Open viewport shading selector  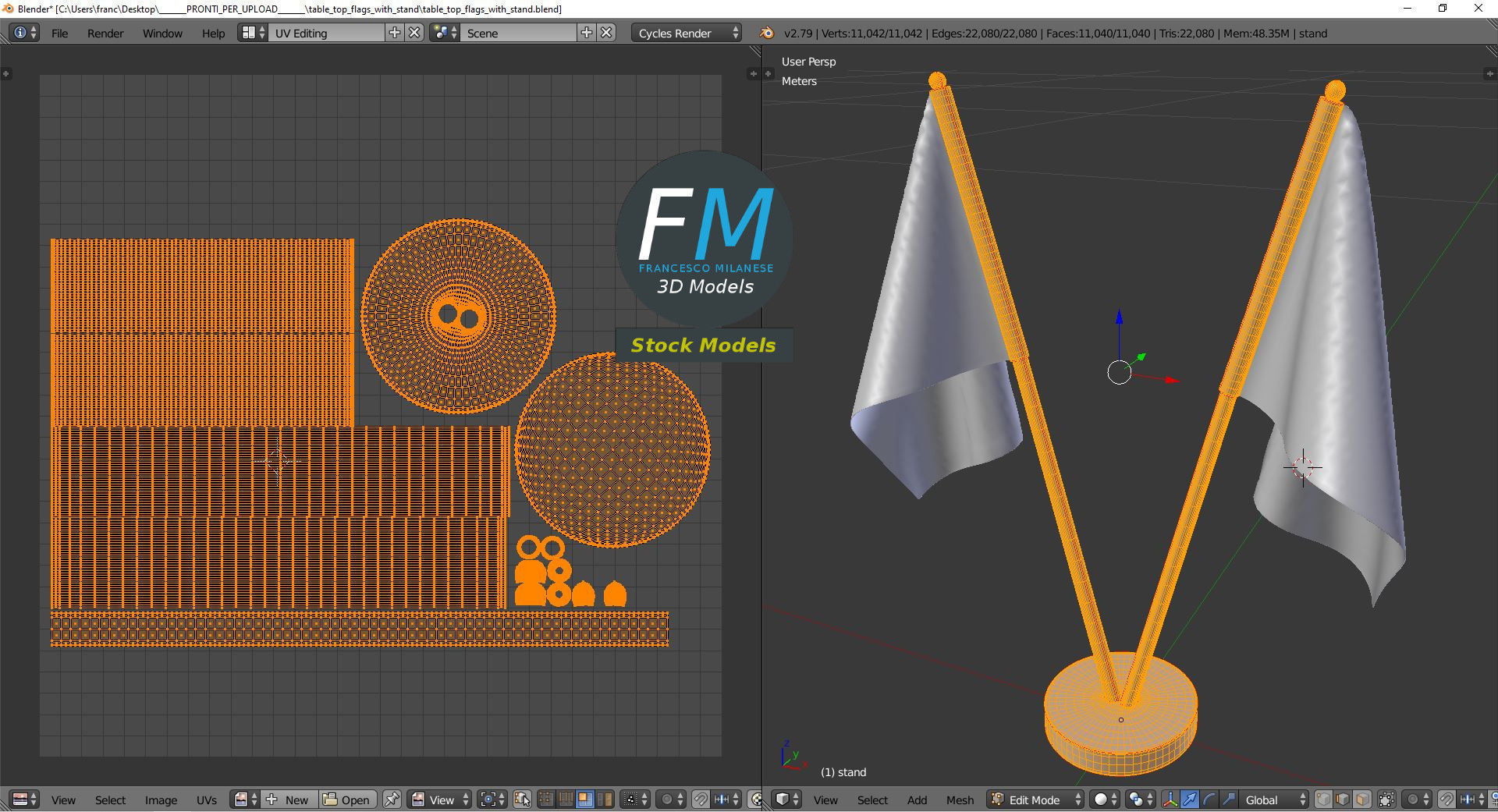point(1105,800)
